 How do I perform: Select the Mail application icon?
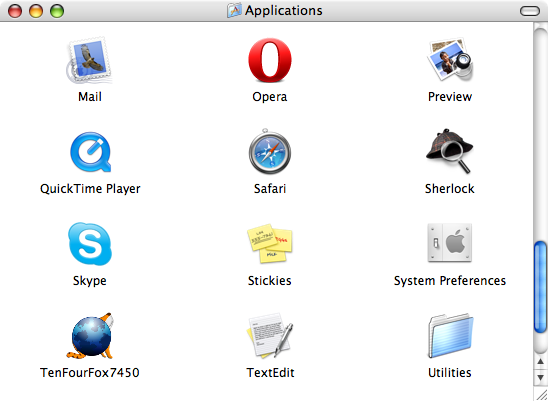pyautogui.click(x=89, y=60)
